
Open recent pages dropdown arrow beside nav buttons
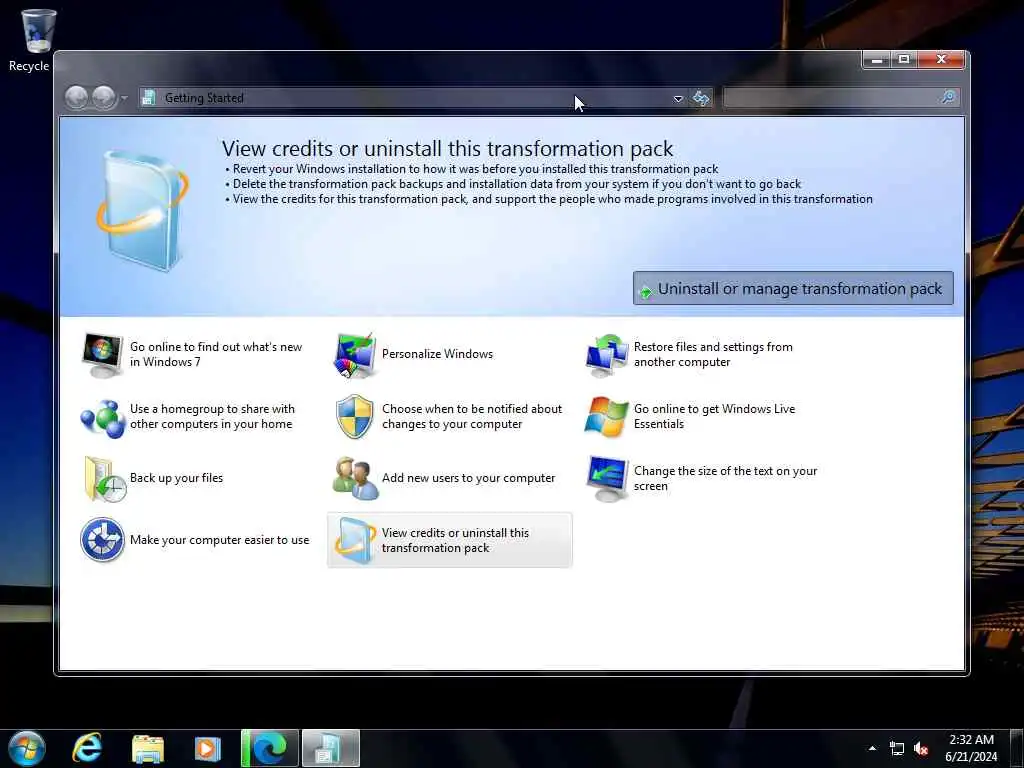coord(124,99)
